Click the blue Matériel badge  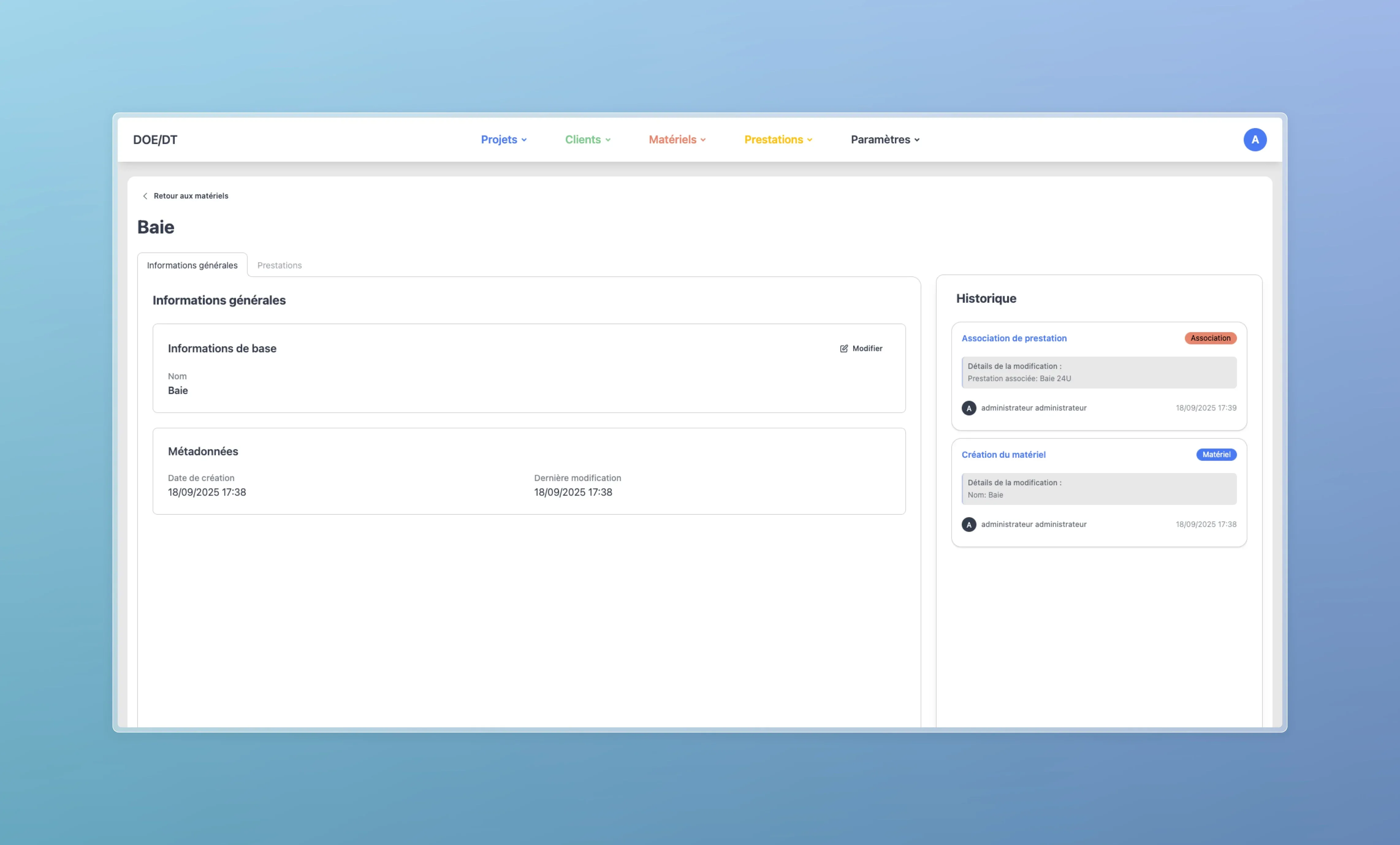point(1216,455)
